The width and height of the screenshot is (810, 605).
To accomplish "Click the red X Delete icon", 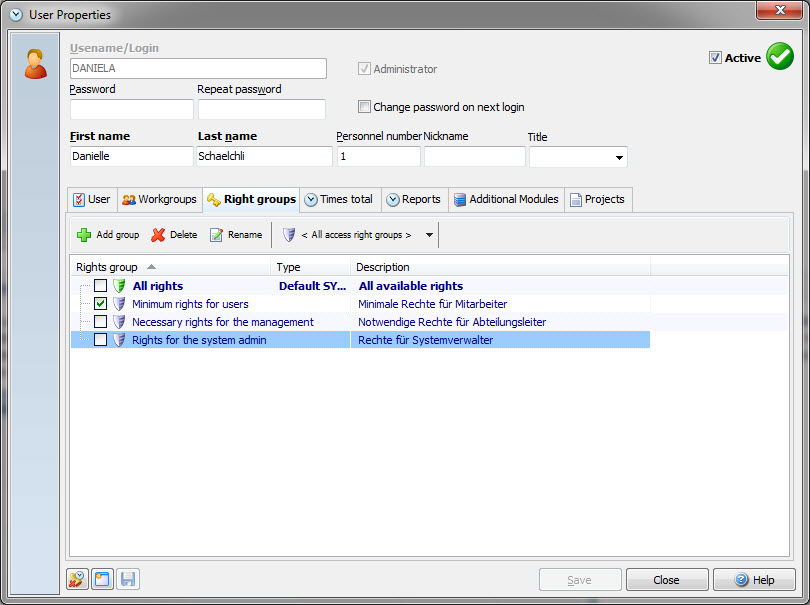I will tap(158, 235).
